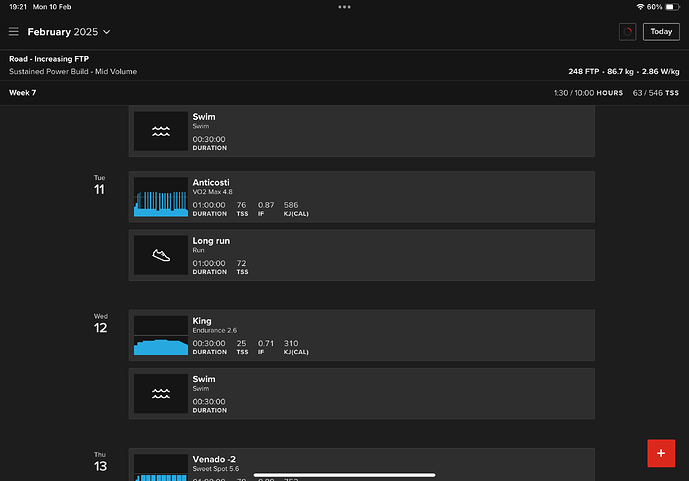Tap Anticosti's 586 kJ value
Image resolution: width=689 pixels, height=481 pixels.
(x=291, y=205)
